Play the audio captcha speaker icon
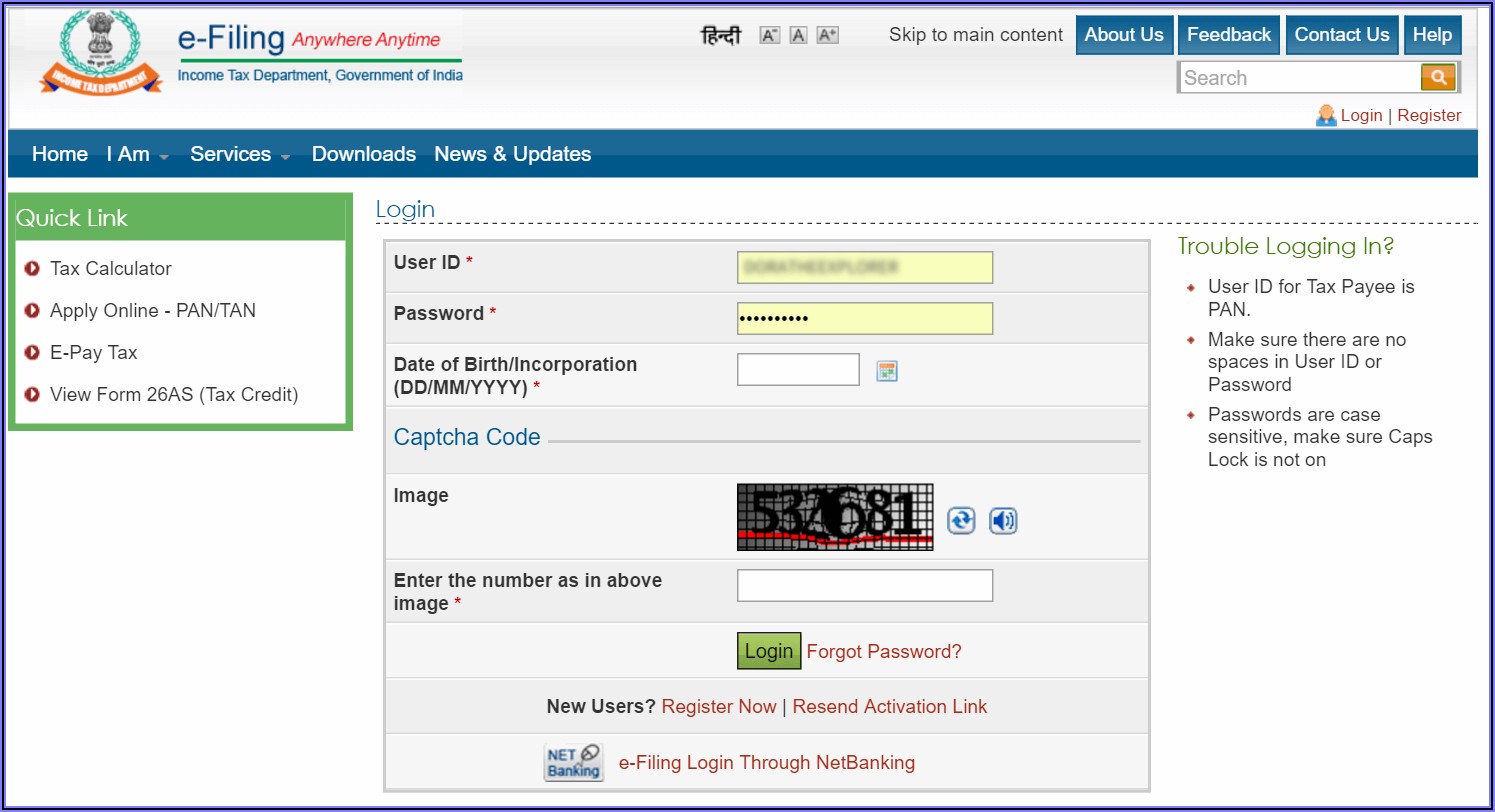 (x=1003, y=520)
